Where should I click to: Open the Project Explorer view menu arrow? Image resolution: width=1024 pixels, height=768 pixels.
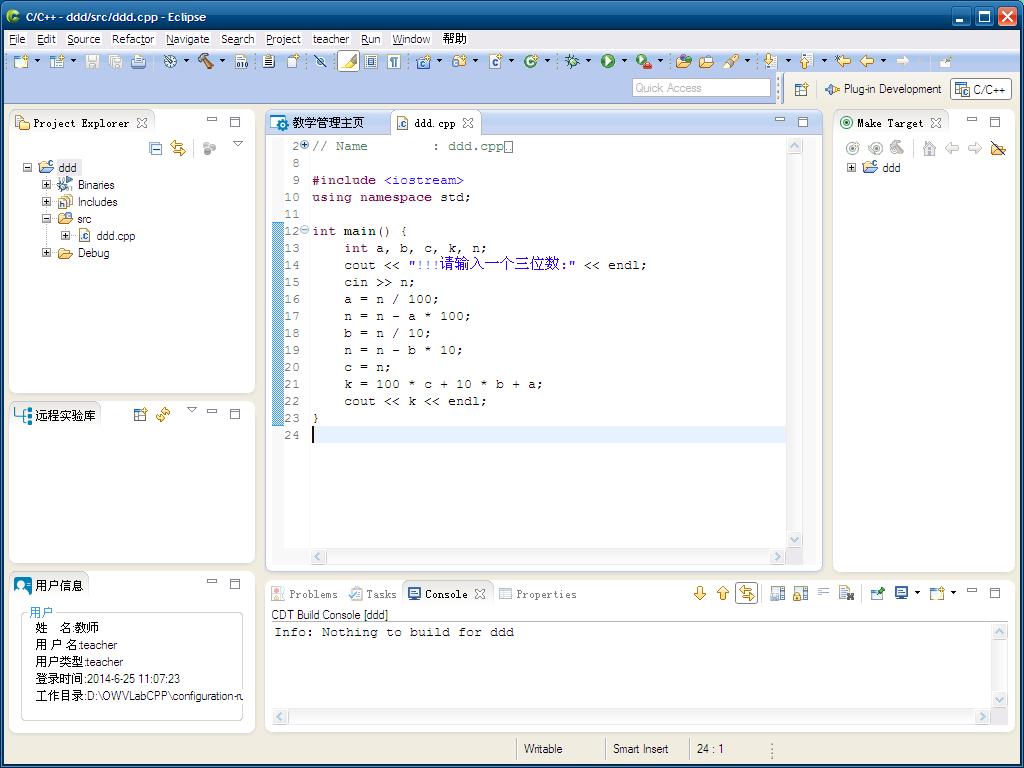click(238, 145)
